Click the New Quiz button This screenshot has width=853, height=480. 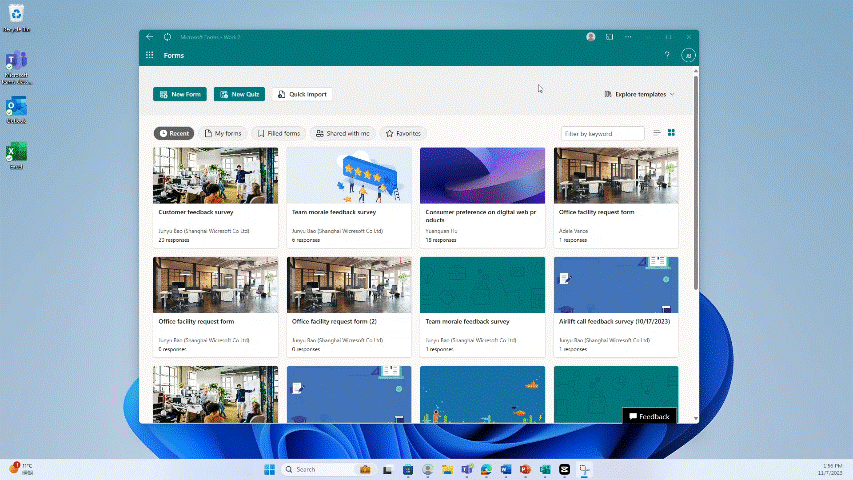[239, 94]
